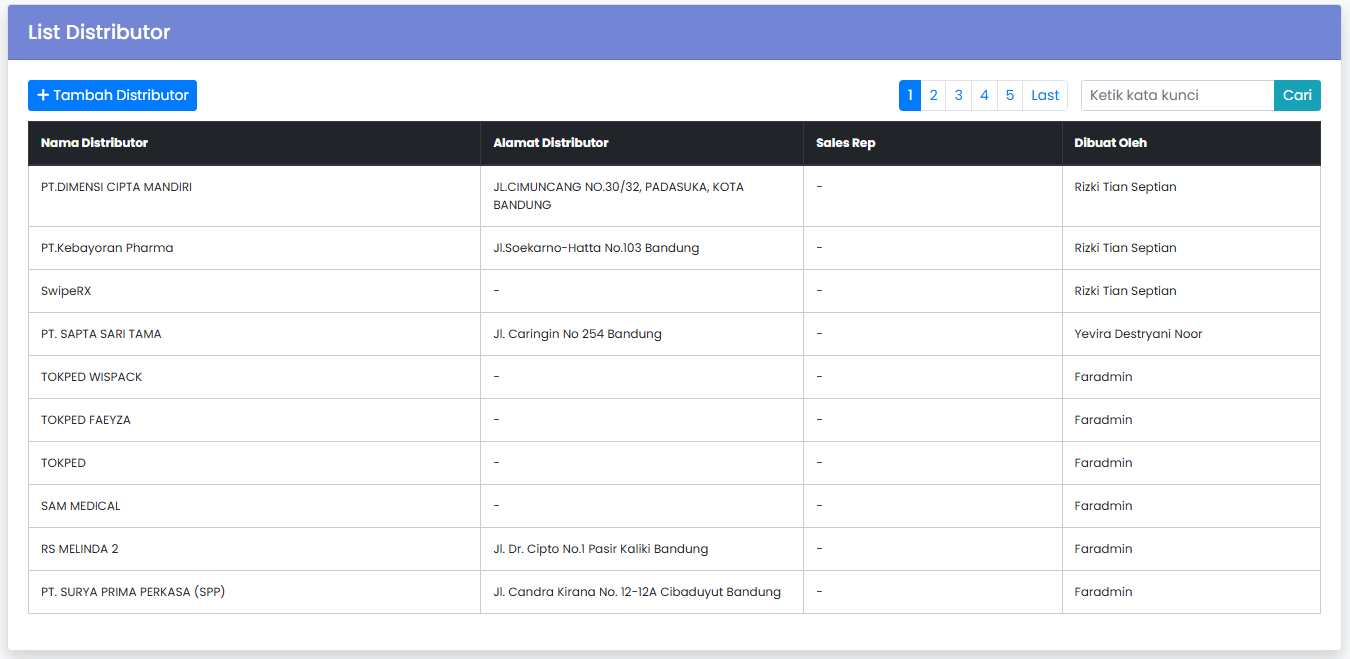
Task: Click the Cari search button
Action: point(1297,95)
